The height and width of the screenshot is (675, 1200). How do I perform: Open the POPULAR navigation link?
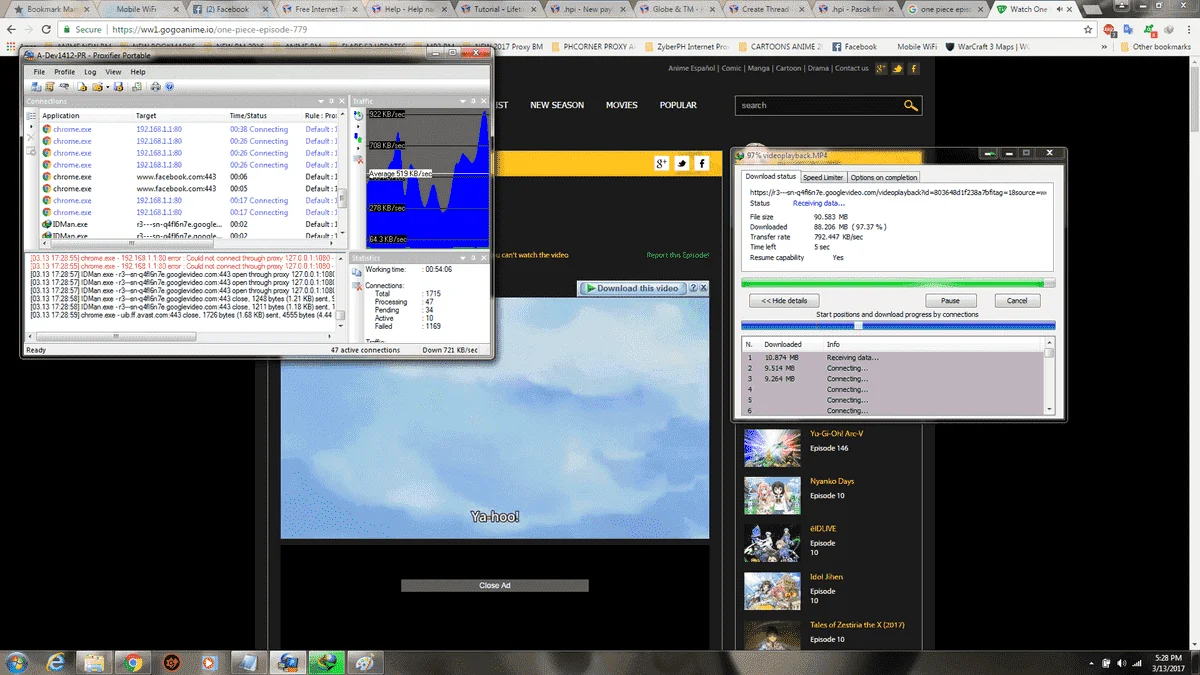click(x=678, y=105)
